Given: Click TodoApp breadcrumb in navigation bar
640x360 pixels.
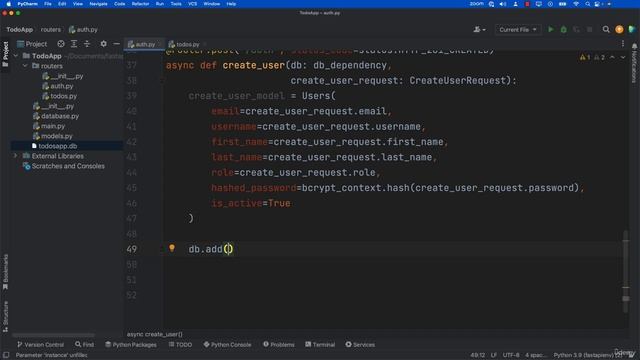Looking at the screenshot, I should tap(20, 29).
